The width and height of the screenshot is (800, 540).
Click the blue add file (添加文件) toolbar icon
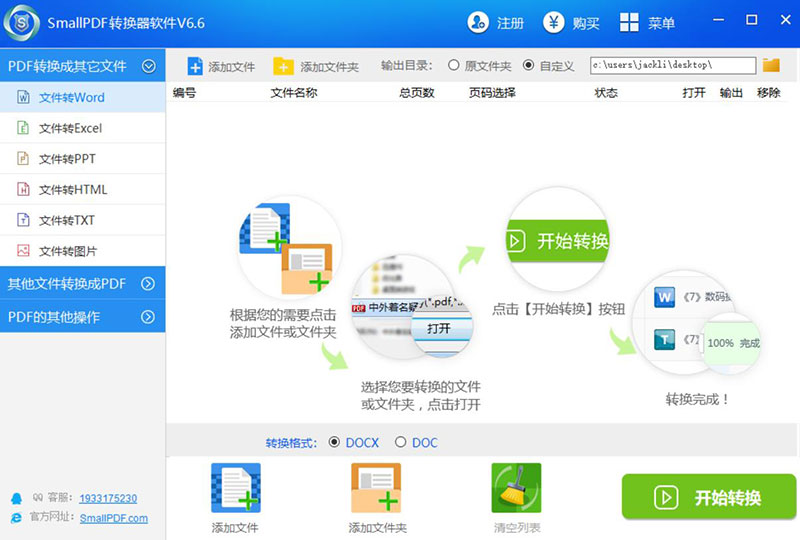195,66
